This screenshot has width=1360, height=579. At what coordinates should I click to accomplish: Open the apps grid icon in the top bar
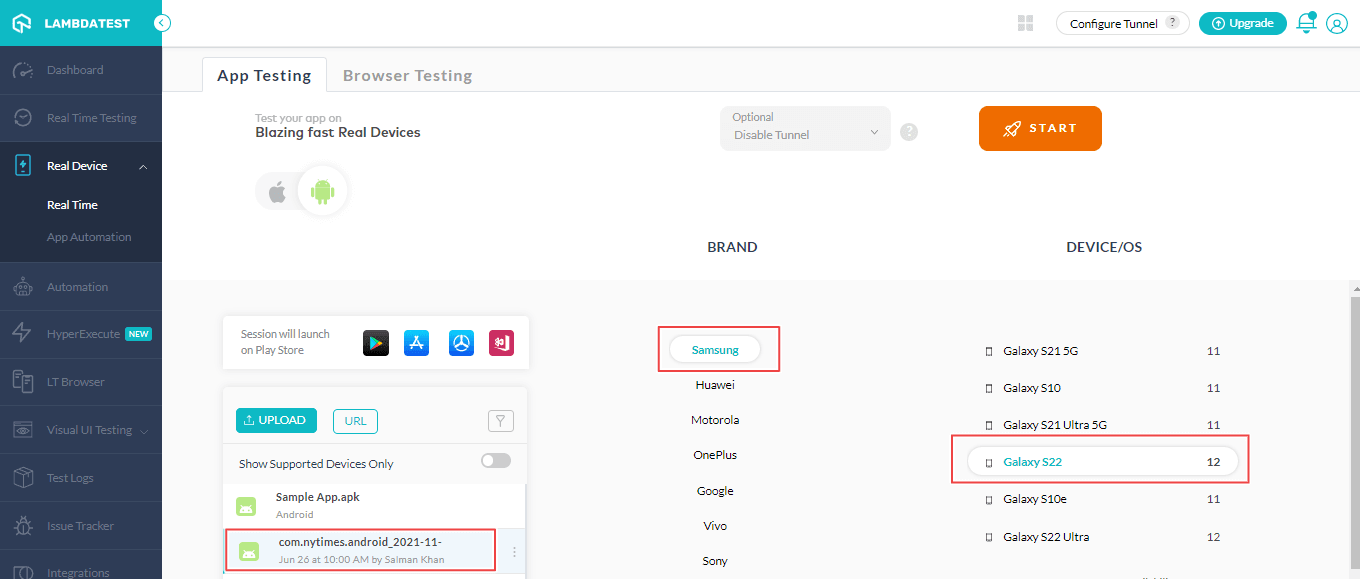click(x=1025, y=22)
